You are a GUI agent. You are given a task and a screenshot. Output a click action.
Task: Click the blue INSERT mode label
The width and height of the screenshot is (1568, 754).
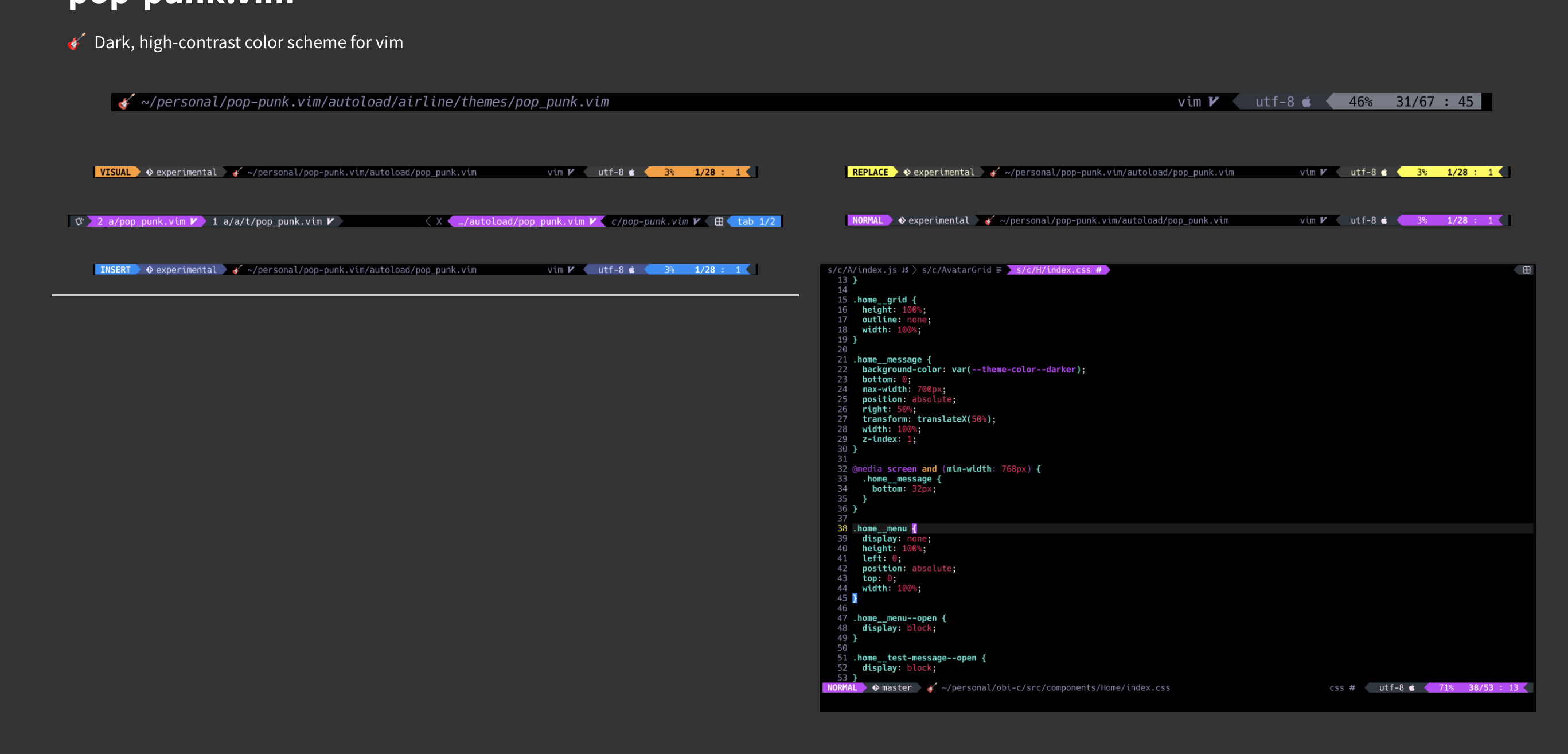coord(115,270)
